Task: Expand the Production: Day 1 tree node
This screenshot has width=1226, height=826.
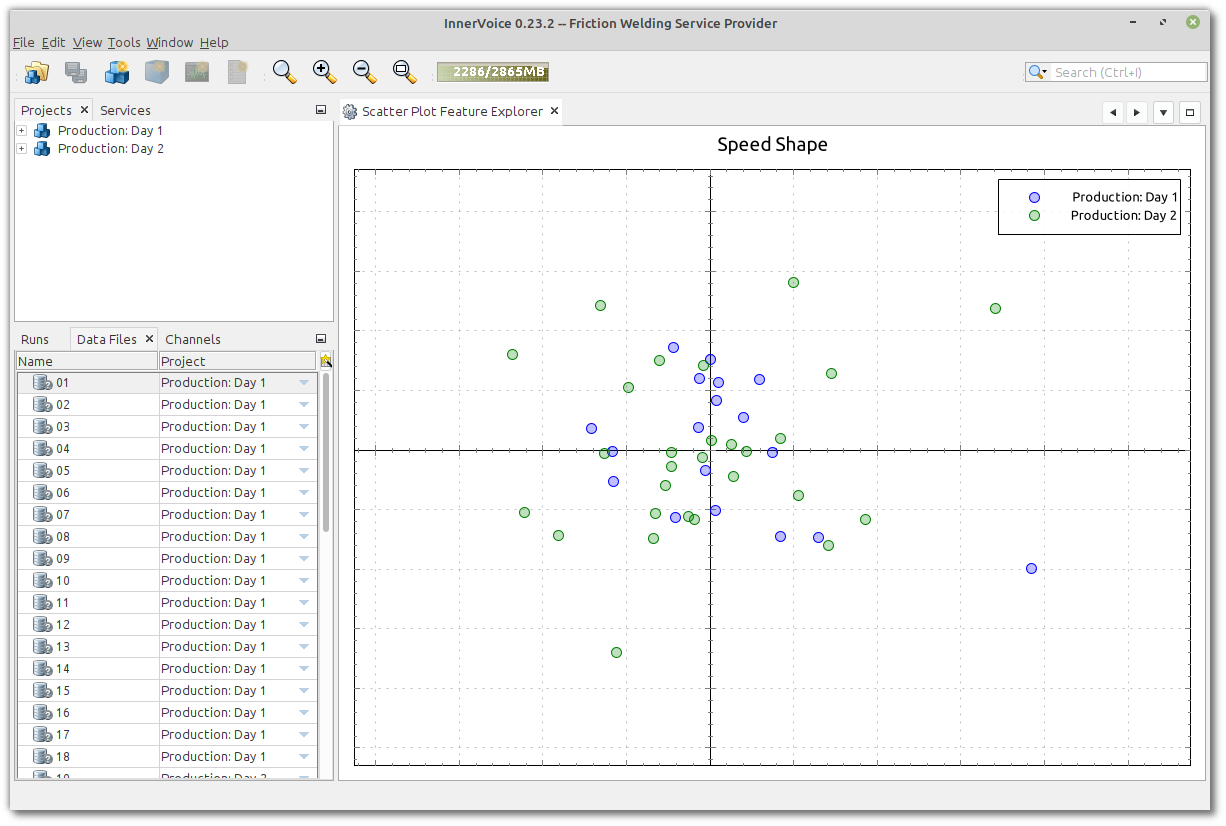Action: tap(22, 131)
